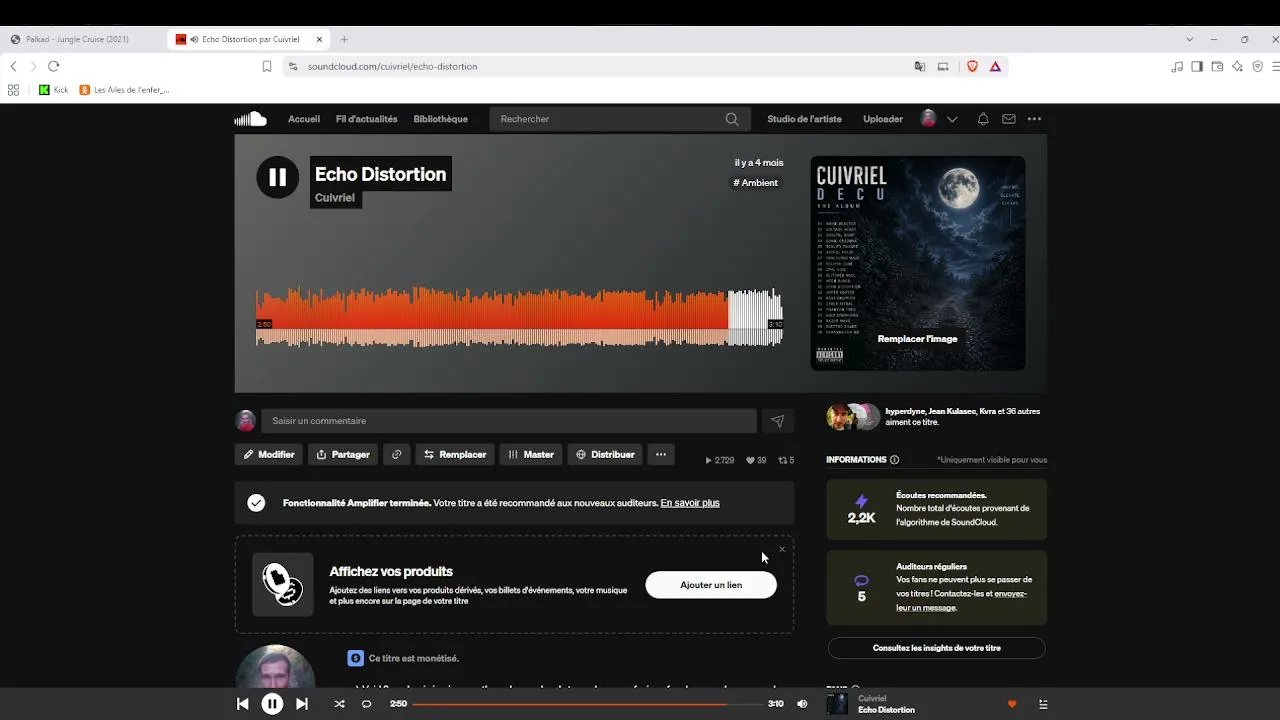Open the track More options button
This screenshot has width=1280, height=720.
click(x=661, y=454)
